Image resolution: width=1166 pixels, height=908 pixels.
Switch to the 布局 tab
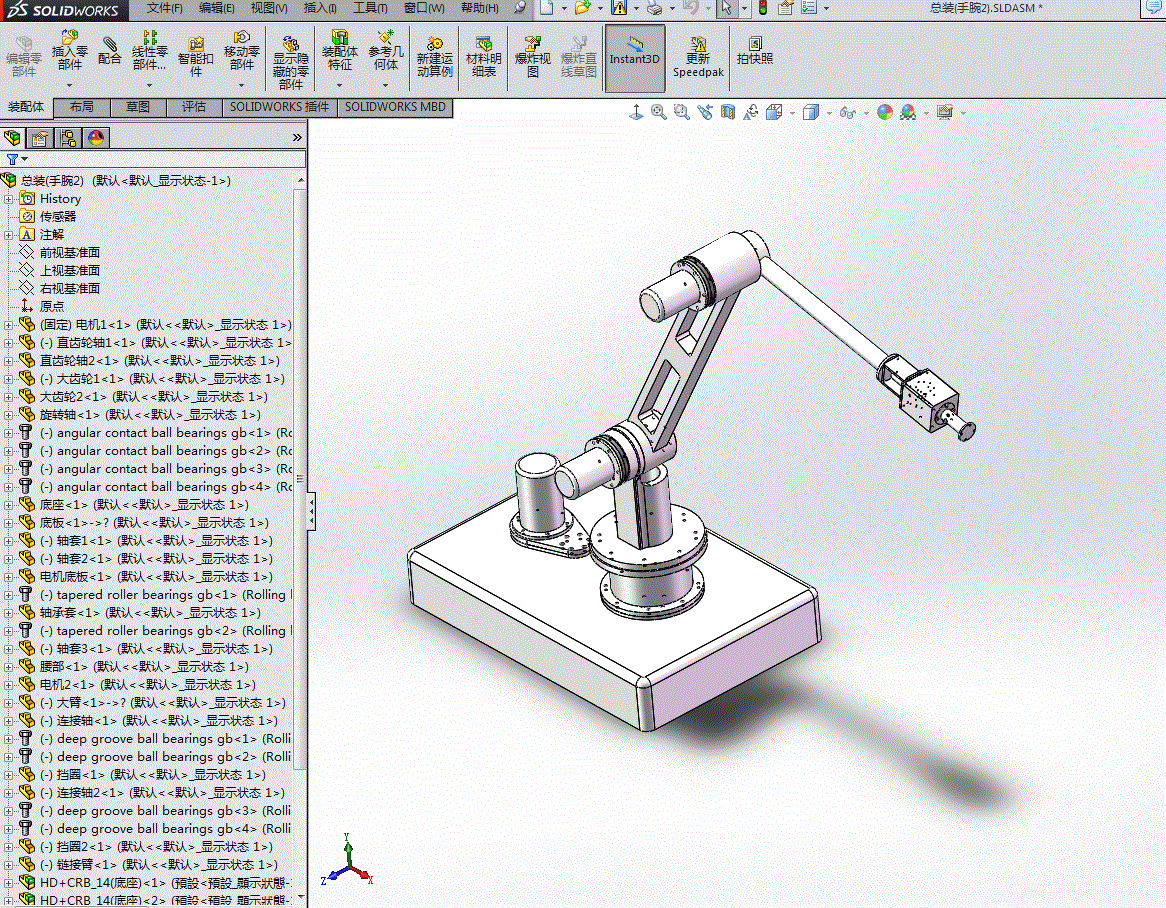(x=82, y=107)
